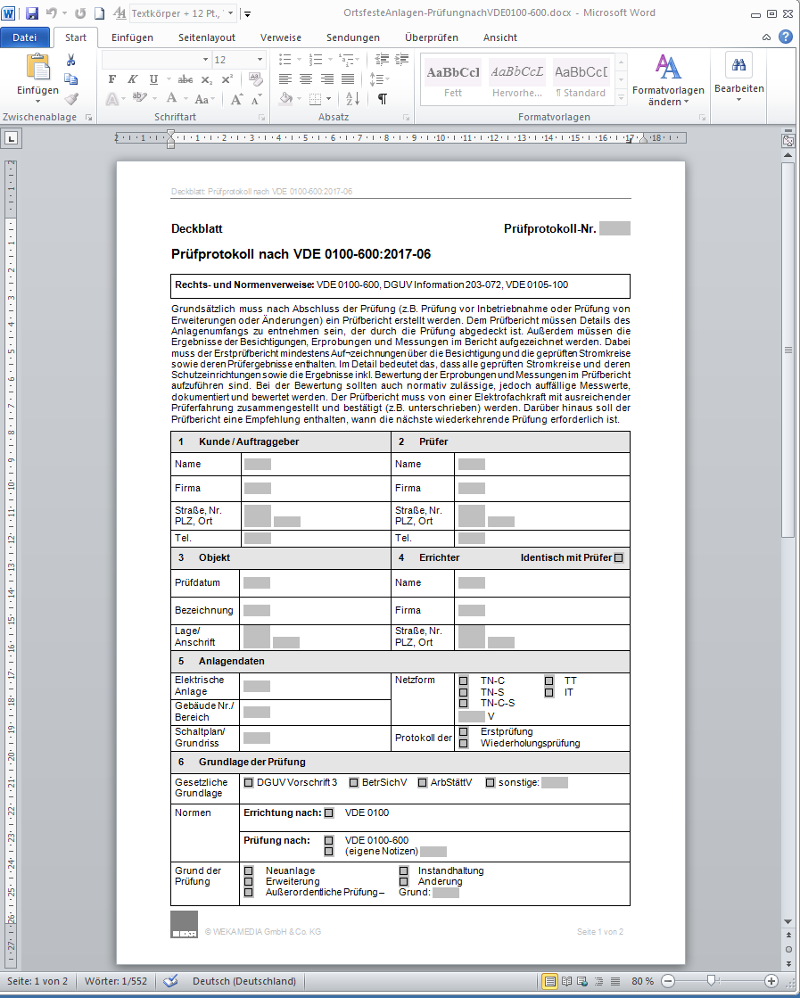This screenshot has height=998, width=800.
Task: Expand the Formatvorlagen dialog launcher
Action: [x=703, y=118]
